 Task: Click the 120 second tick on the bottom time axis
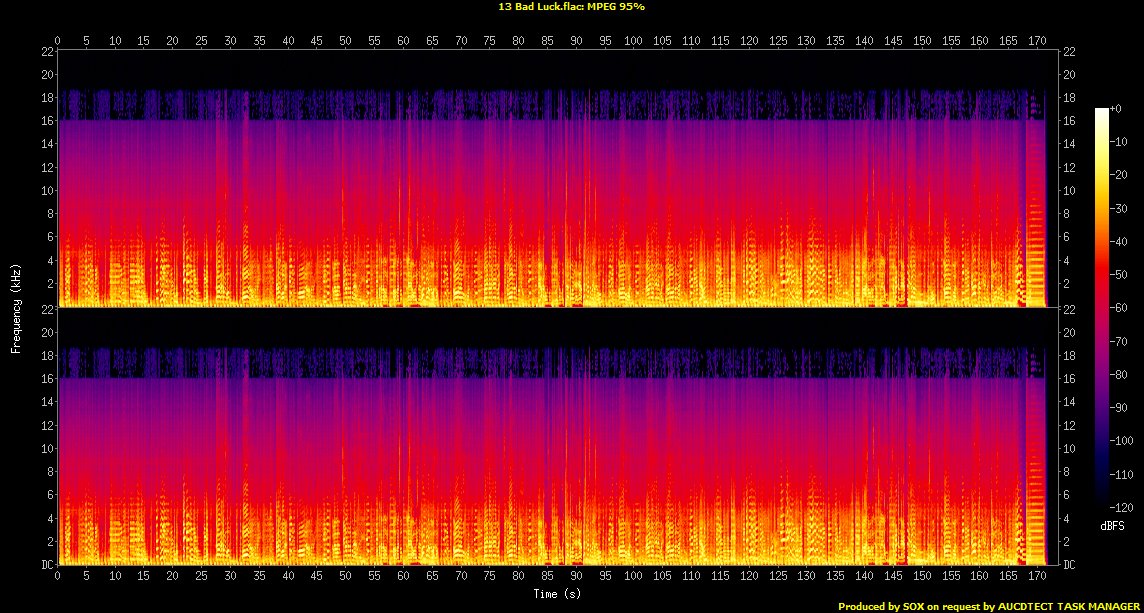pos(749,577)
